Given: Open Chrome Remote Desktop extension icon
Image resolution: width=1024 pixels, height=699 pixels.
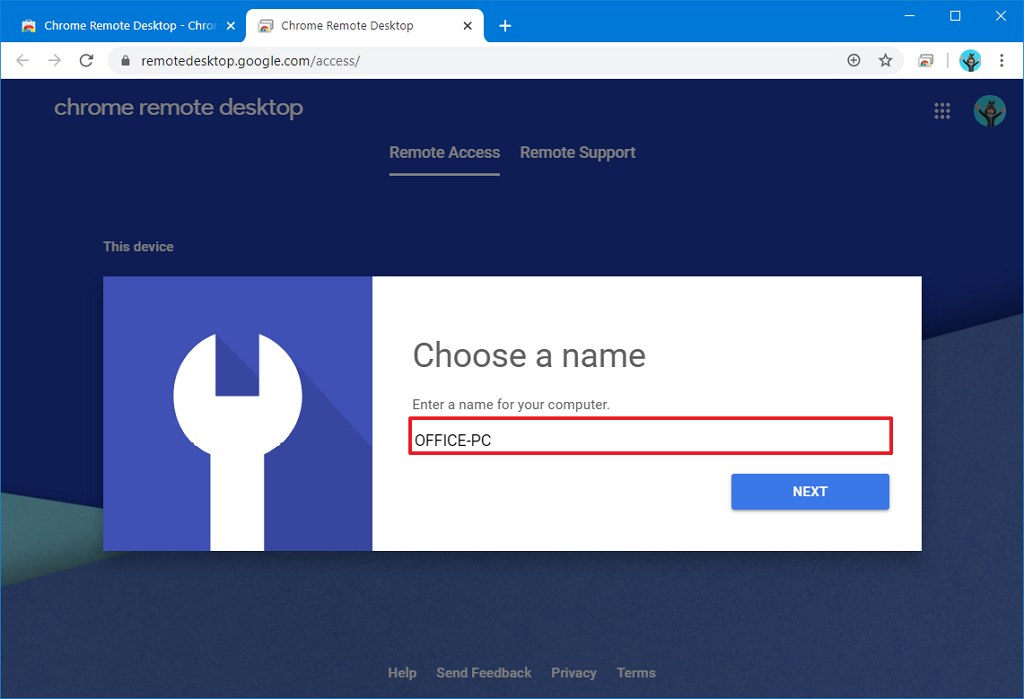Looking at the screenshot, I should coord(925,61).
